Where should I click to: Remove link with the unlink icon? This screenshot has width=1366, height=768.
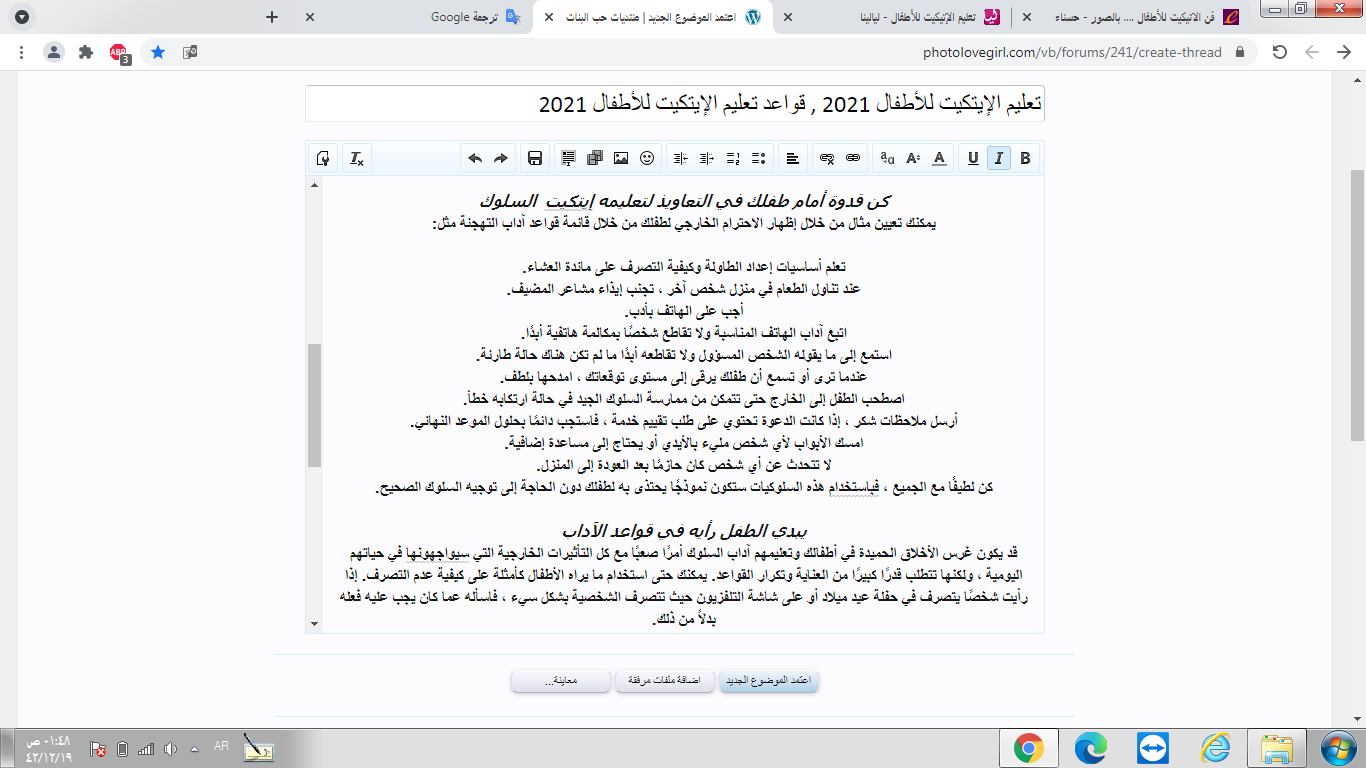(827, 158)
